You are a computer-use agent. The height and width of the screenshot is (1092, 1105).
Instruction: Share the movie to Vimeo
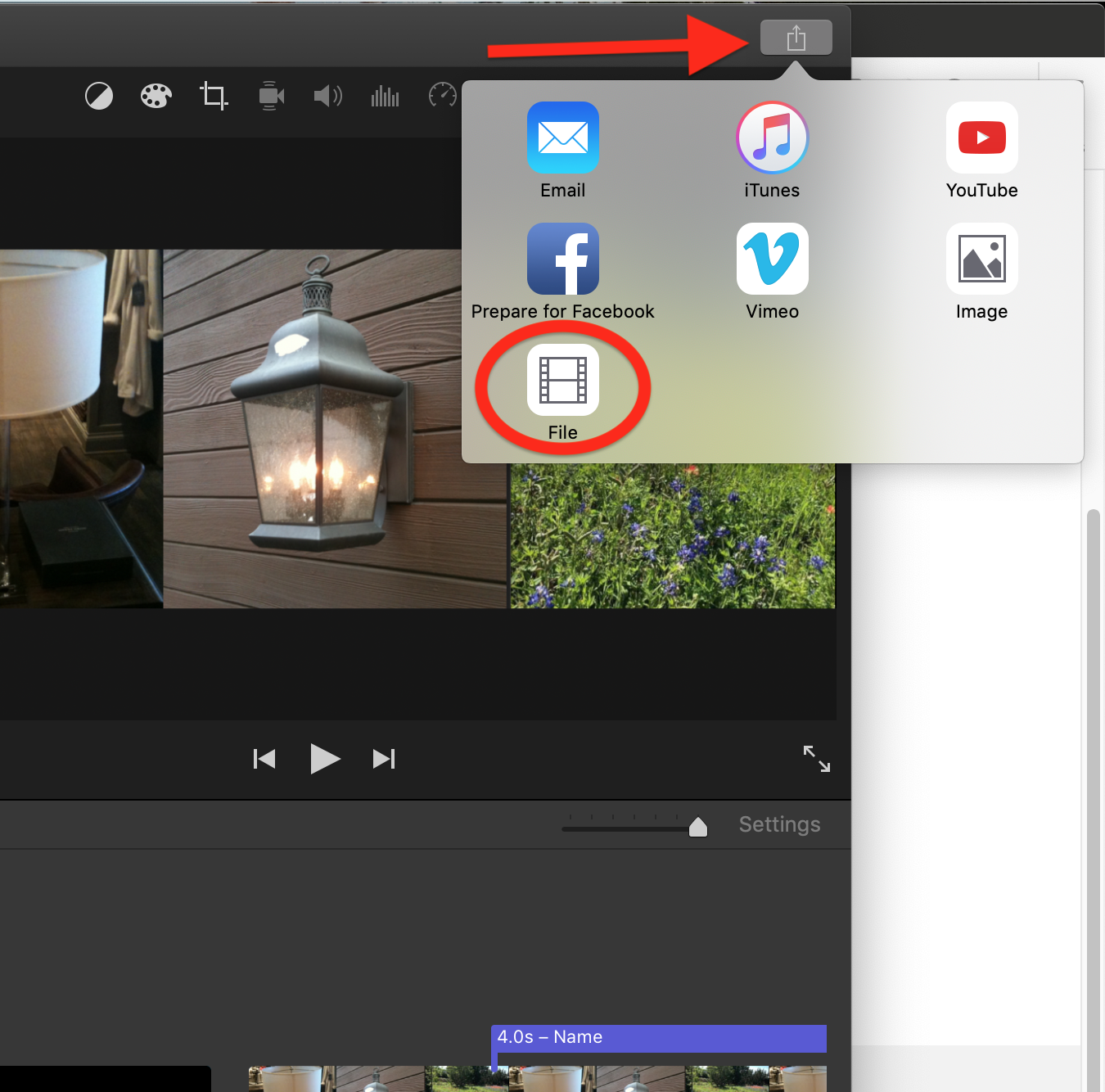[x=772, y=272]
